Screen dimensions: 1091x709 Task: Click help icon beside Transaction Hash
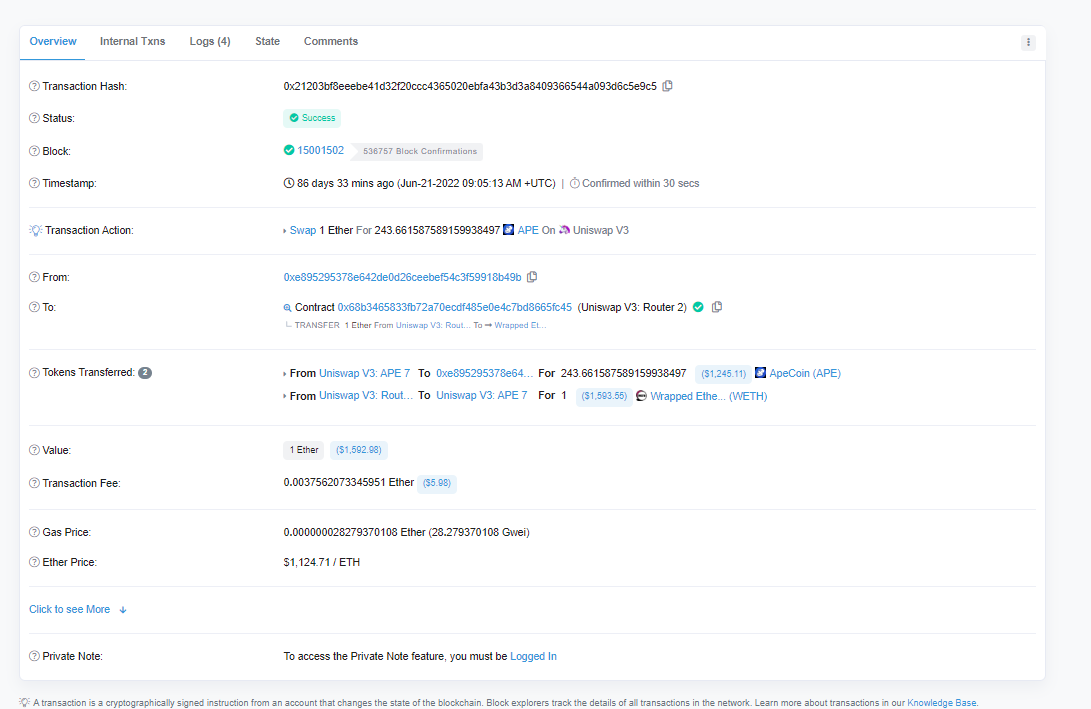pyautogui.click(x=34, y=86)
